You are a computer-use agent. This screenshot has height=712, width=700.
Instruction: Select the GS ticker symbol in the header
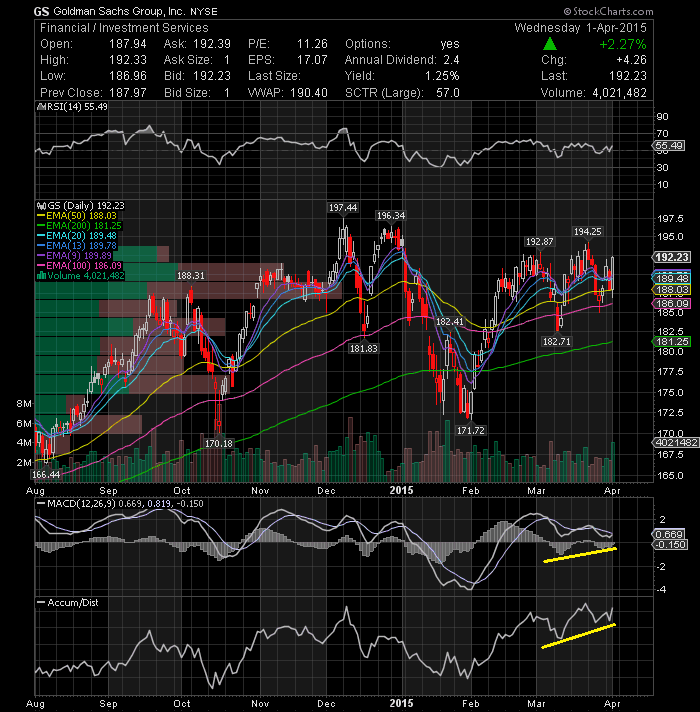coord(41,11)
